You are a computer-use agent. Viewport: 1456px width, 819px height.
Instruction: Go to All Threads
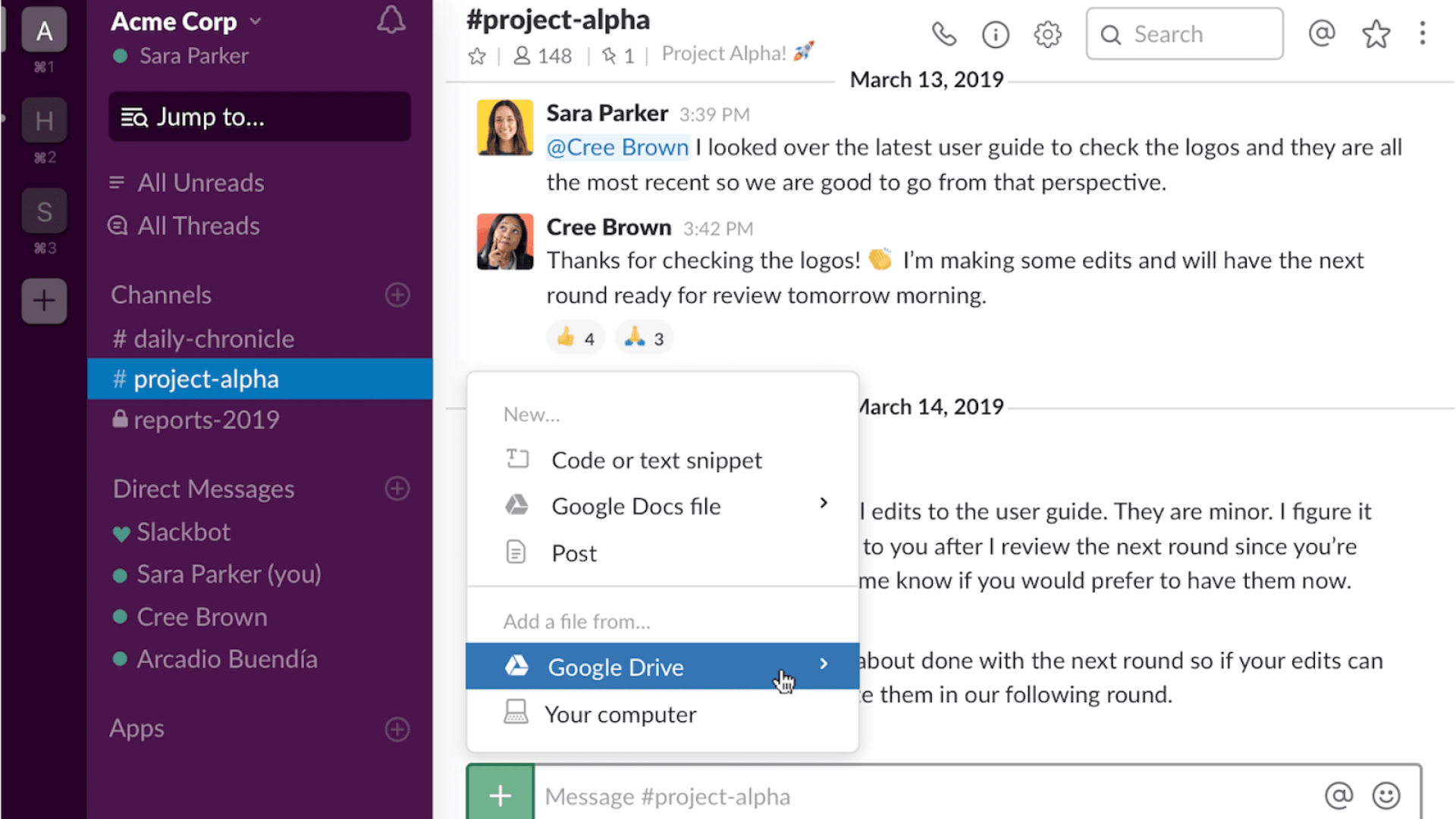point(184,226)
